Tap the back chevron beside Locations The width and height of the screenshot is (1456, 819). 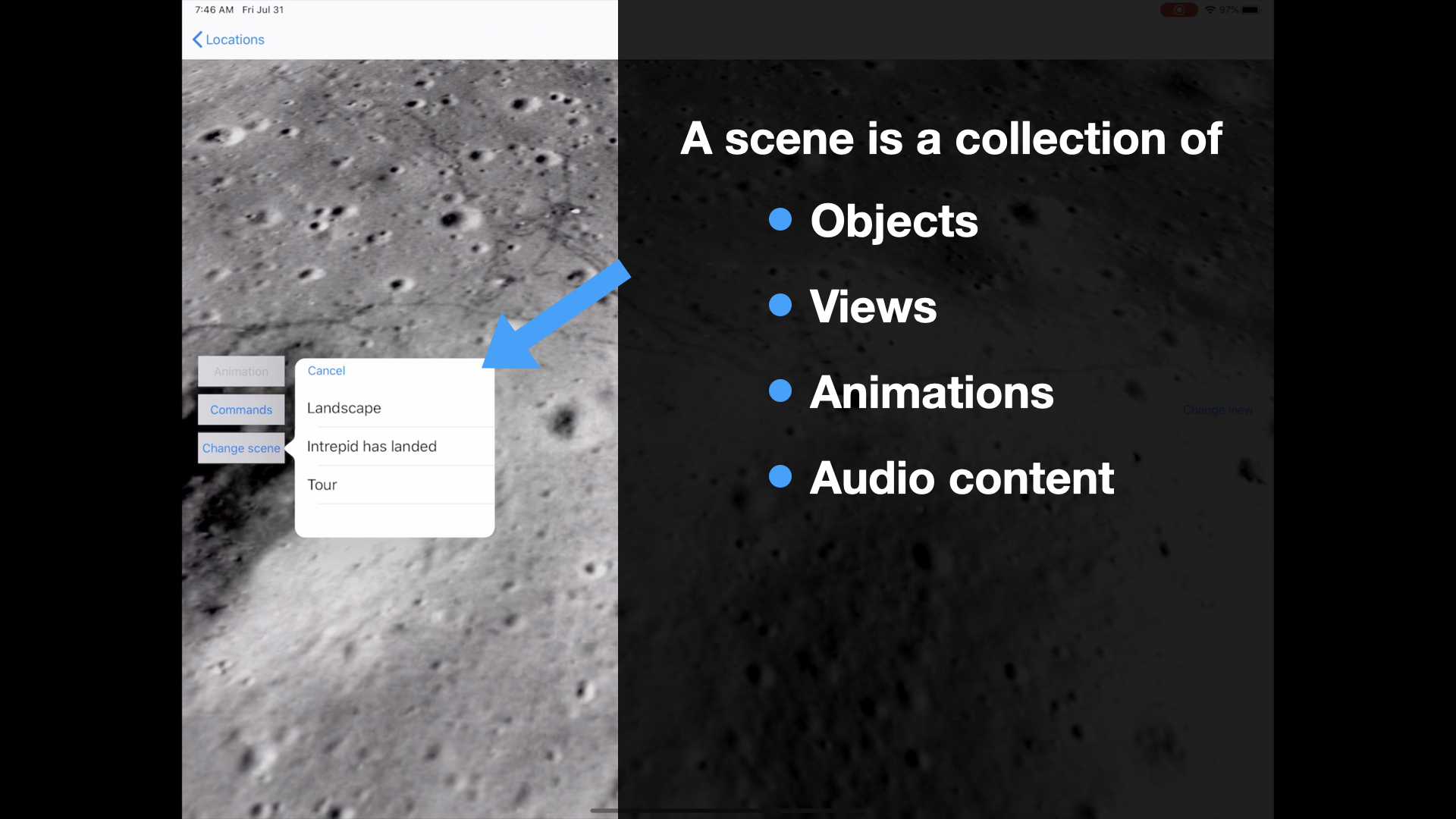pyautogui.click(x=197, y=39)
